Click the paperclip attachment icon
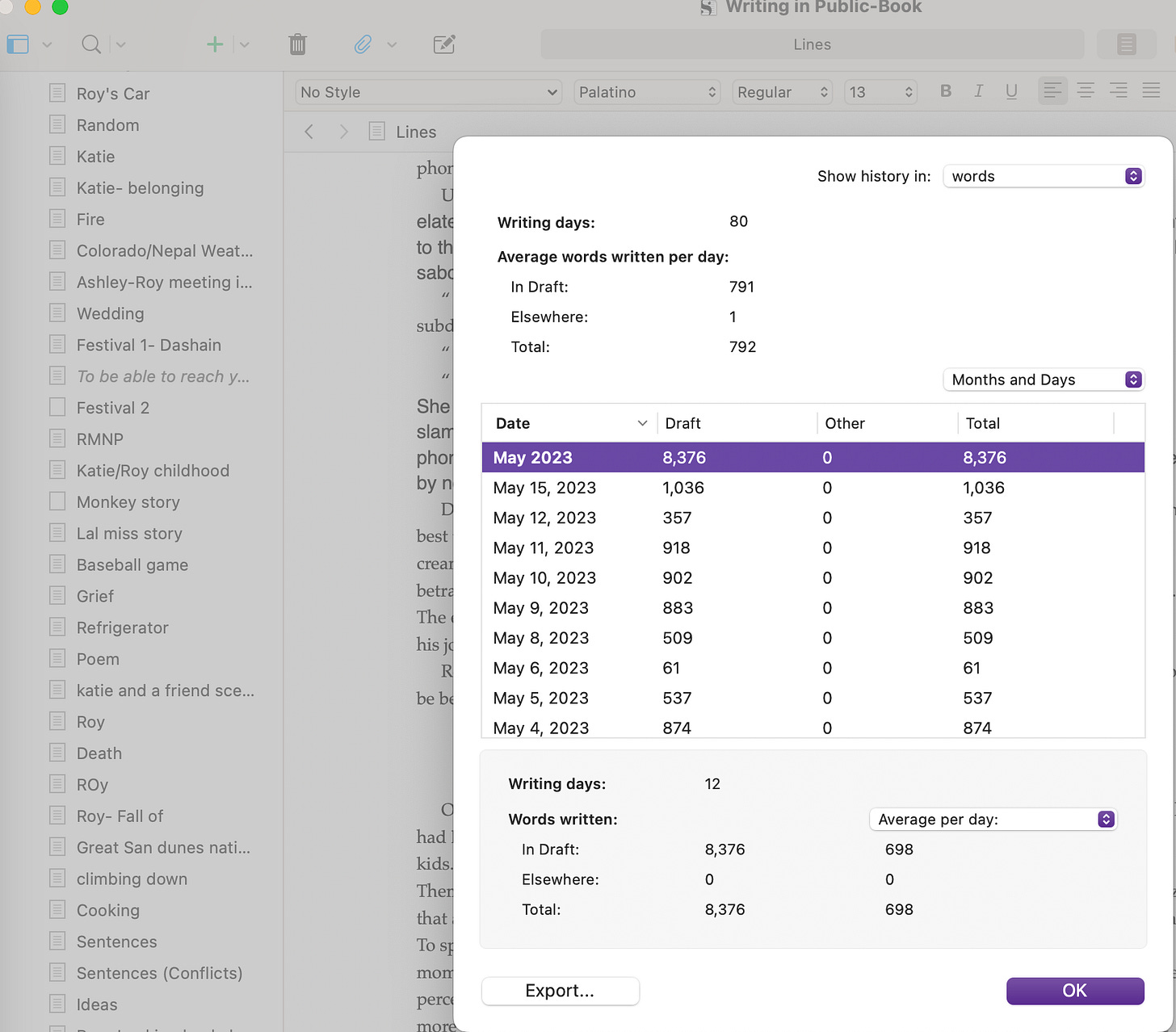The width and height of the screenshot is (1176, 1032). pos(363,44)
